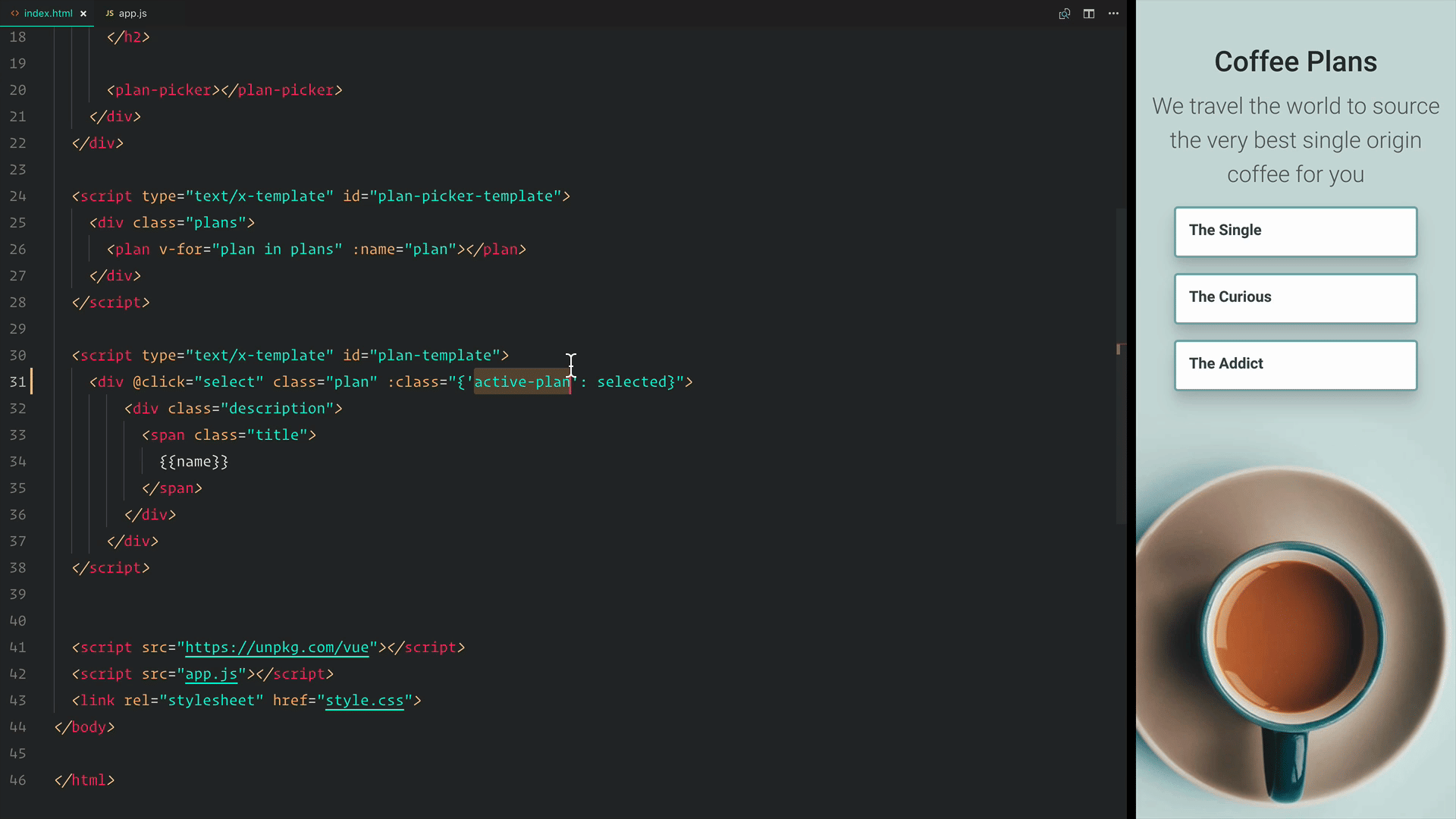
Task: Switch to the index.html tab
Action: [48, 13]
